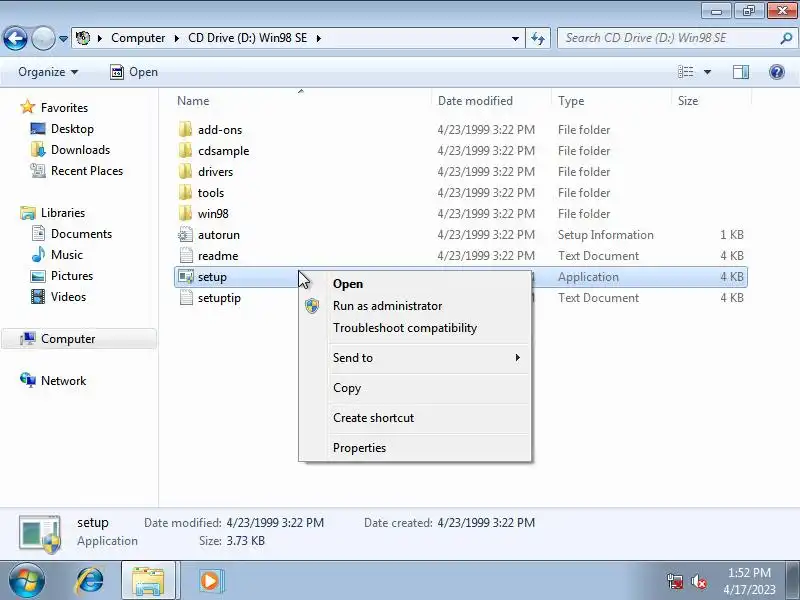Click the CD Drive (D:) Win98 SE breadcrumb
The height and width of the screenshot is (600, 800).
247,38
